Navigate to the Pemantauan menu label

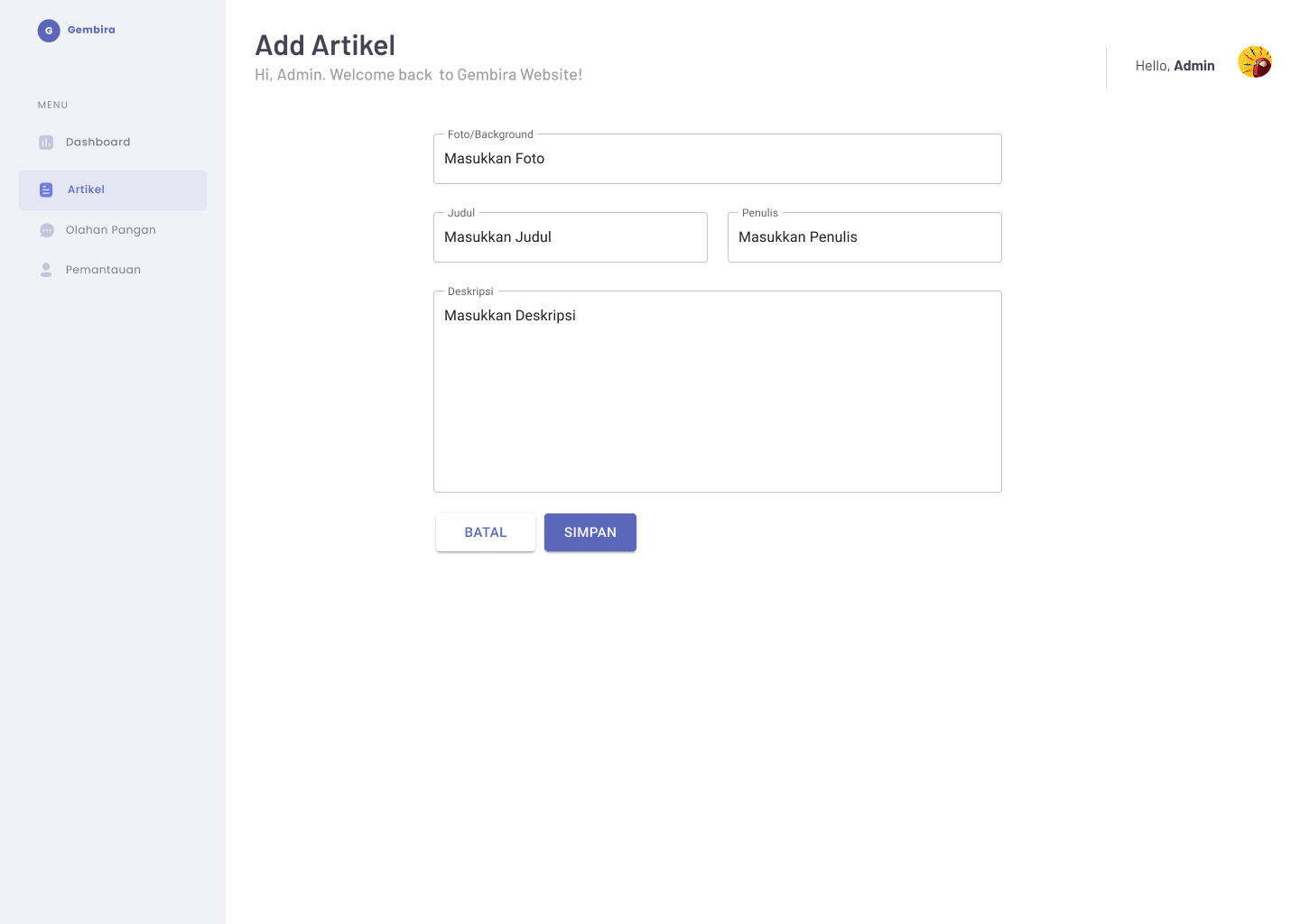pyautogui.click(x=103, y=270)
